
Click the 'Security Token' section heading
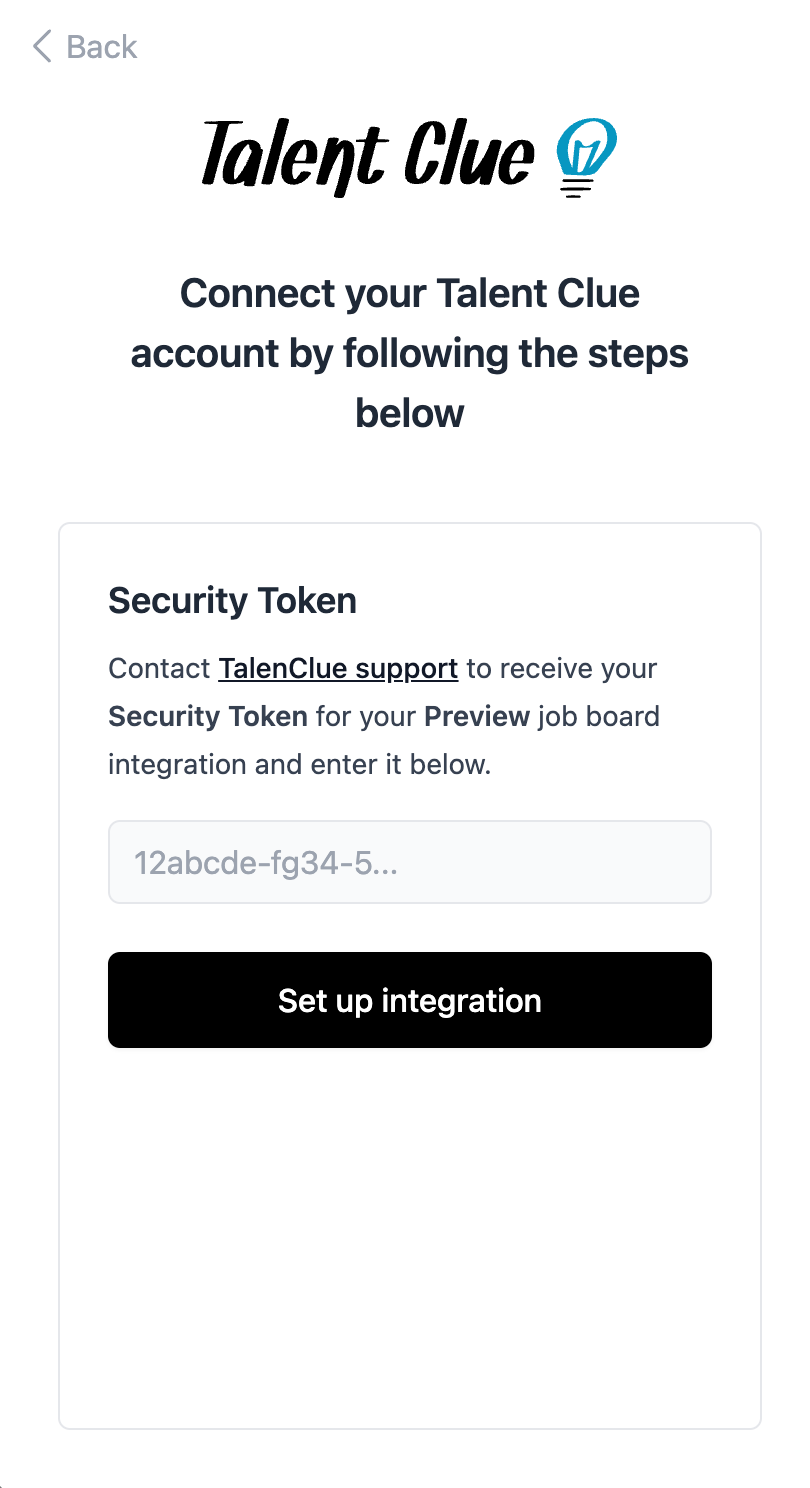[232, 601]
